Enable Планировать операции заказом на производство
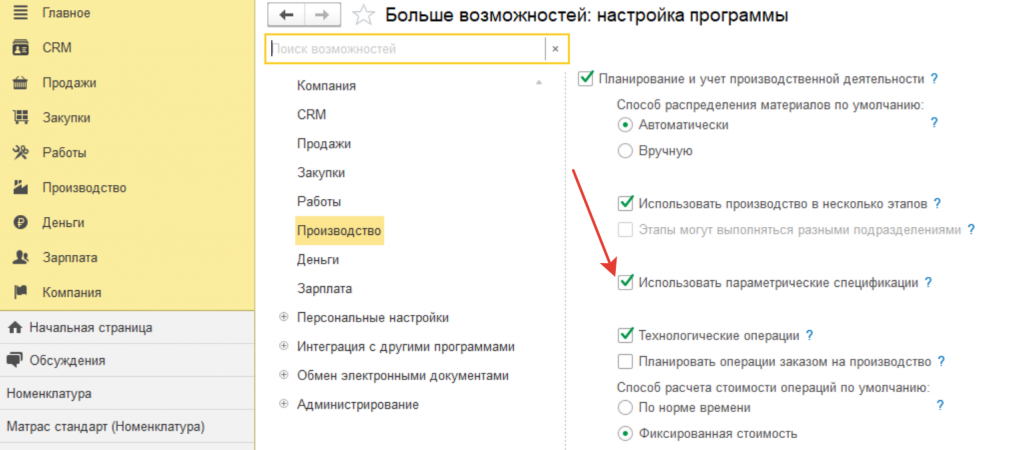 click(x=626, y=361)
